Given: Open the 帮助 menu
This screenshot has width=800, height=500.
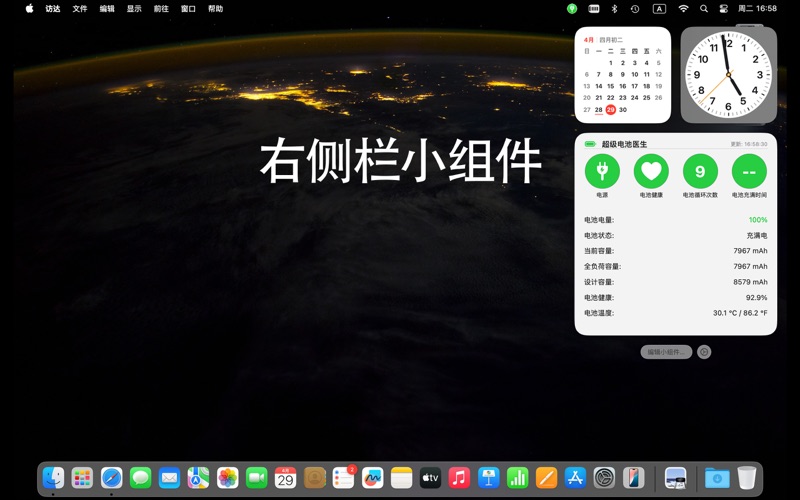Looking at the screenshot, I should tap(215, 9).
